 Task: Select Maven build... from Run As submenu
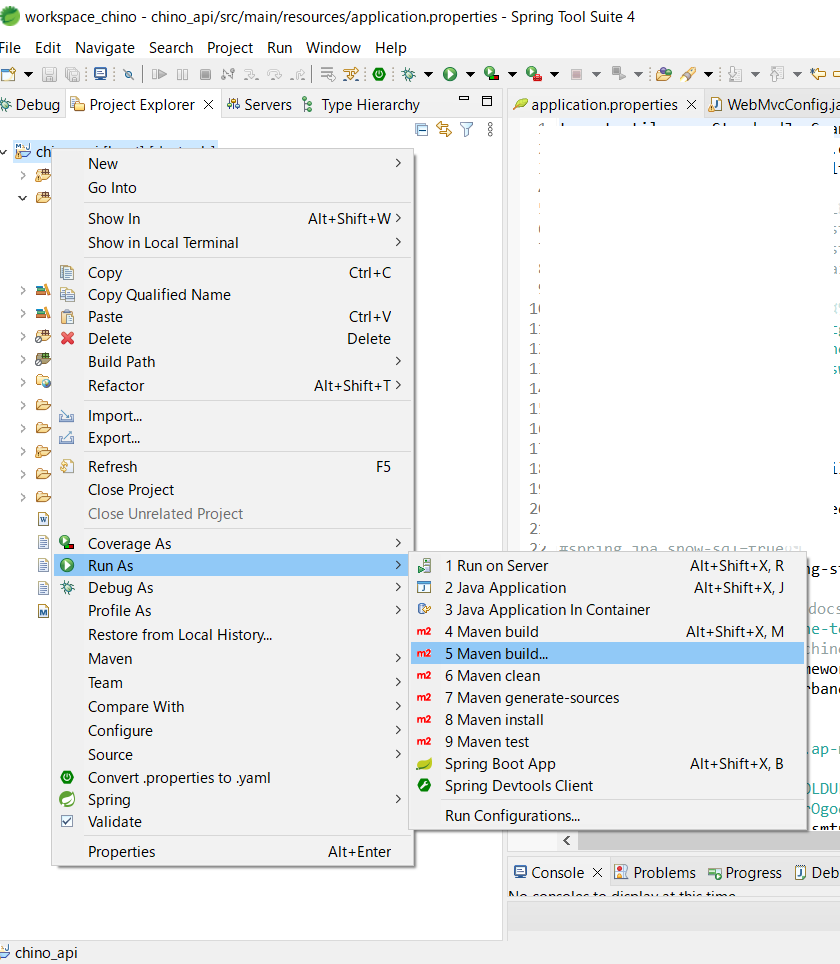pos(496,654)
